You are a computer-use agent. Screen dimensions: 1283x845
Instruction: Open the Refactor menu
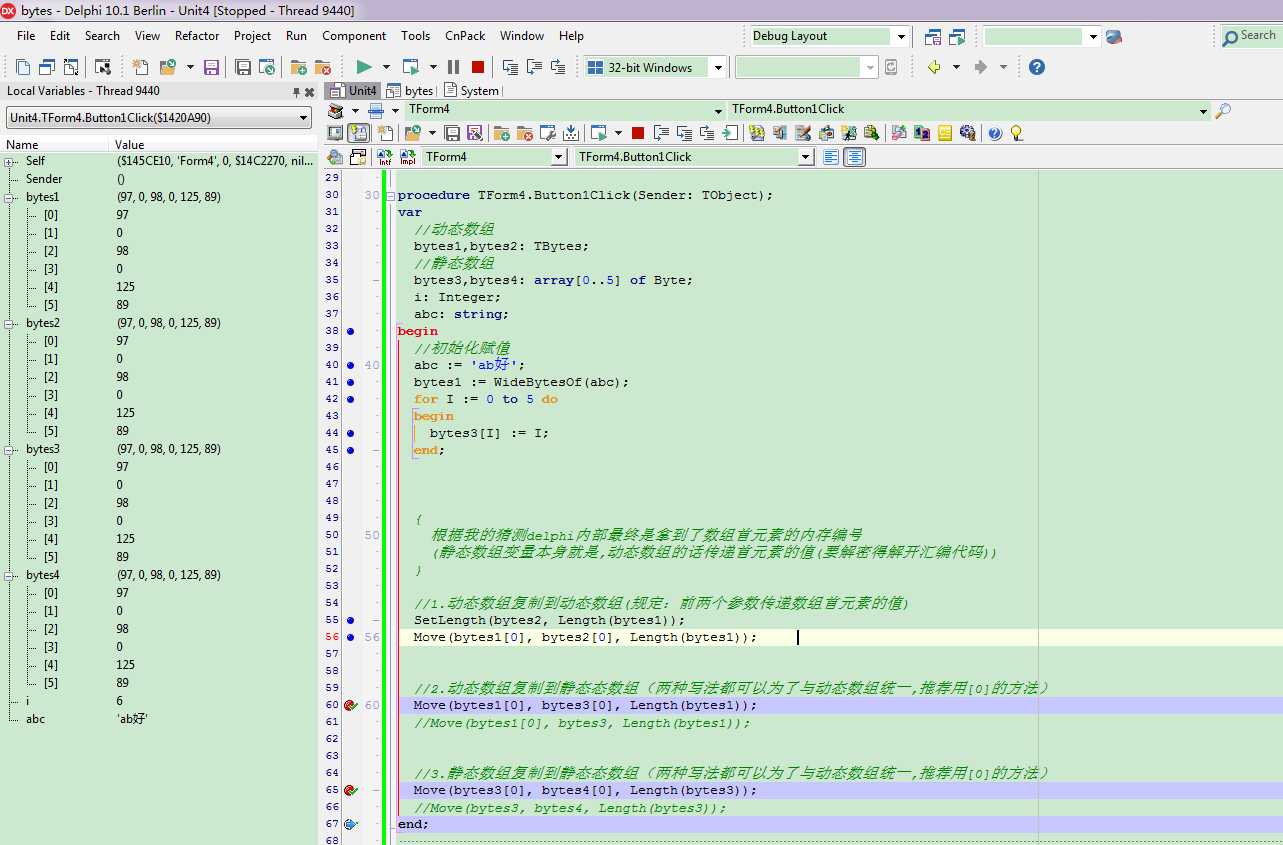pyautogui.click(x=197, y=36)
